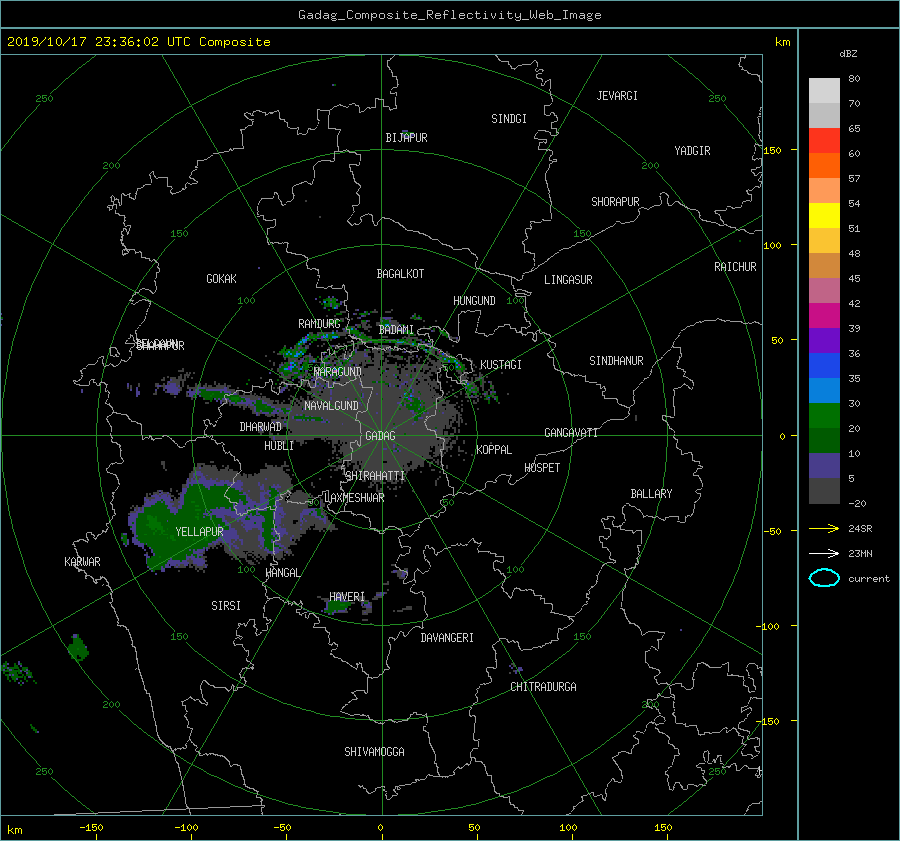This screenshot has height=841, width=900.
Task: Click the BAGALKOT label
Action: tap(400, 274)
